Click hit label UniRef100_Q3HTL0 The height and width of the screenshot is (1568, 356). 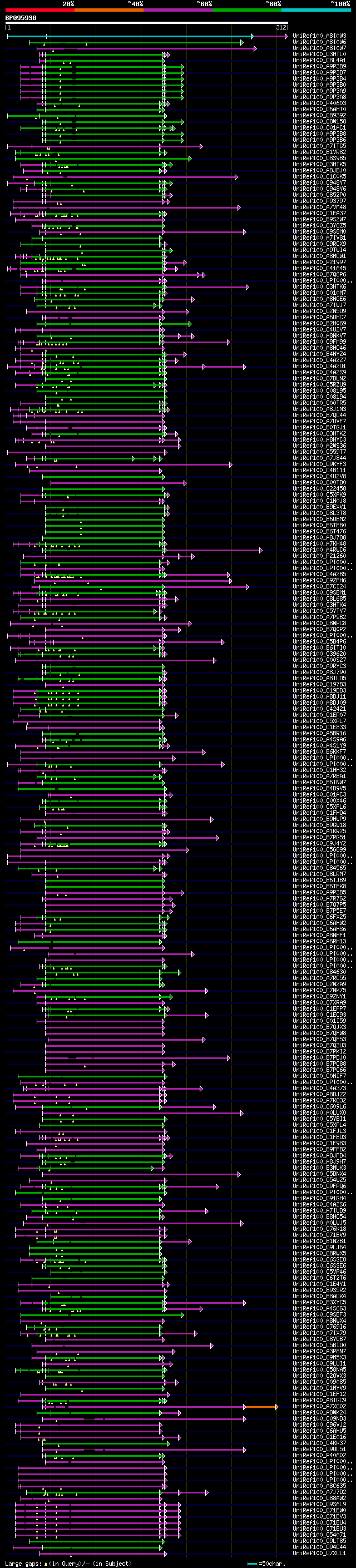(319, 55)
